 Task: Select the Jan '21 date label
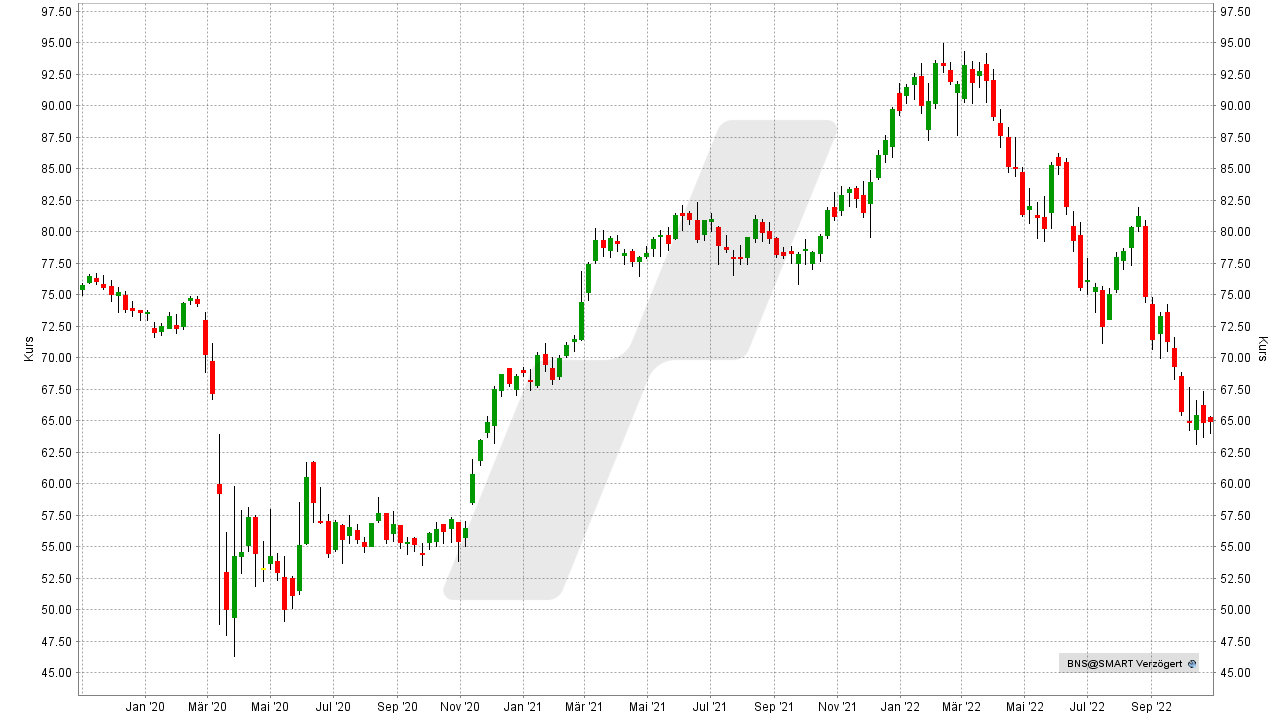point(522,707)
